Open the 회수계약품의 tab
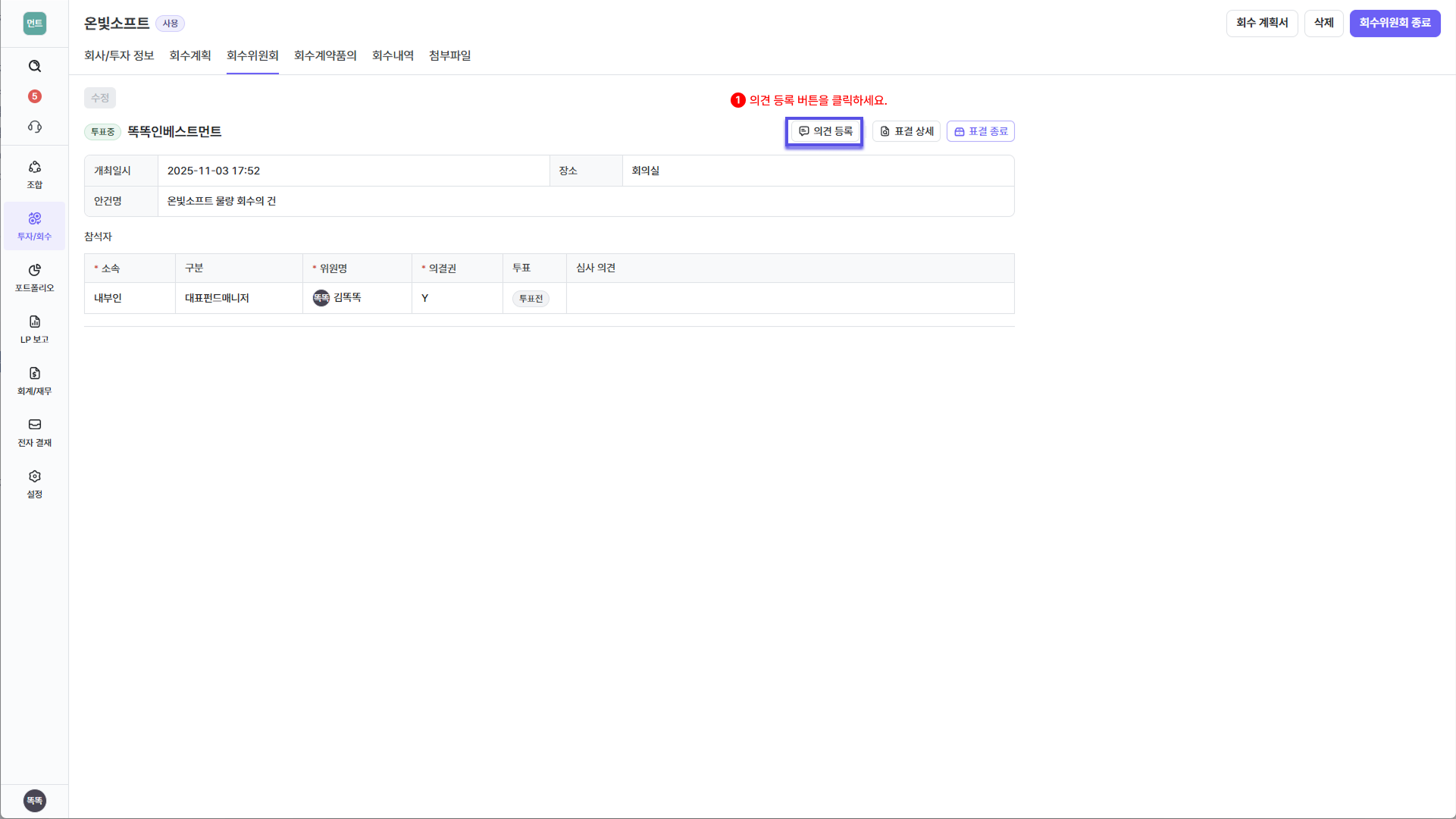This screenshot has width=1456, height=819. tap(325, 55)
